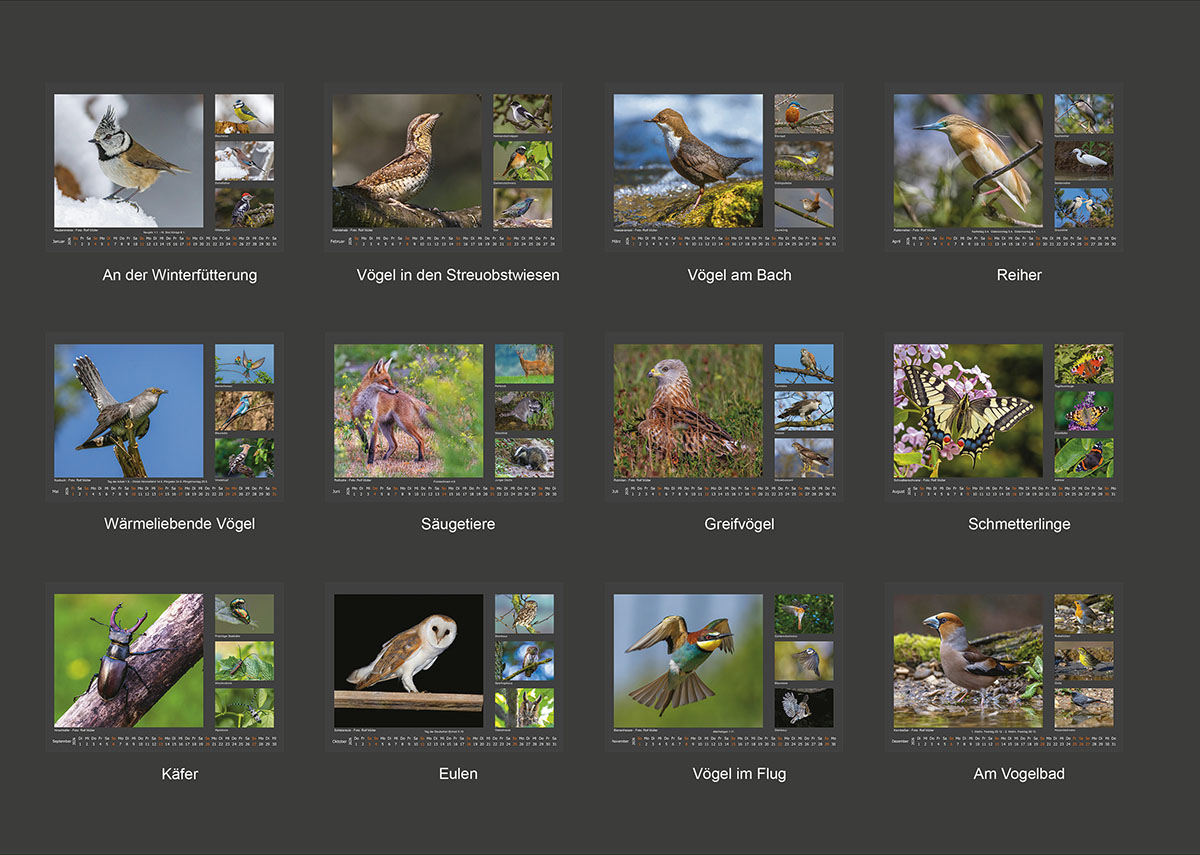
Task: Open the stag beetle photo
Action: [x=128, y=660]
